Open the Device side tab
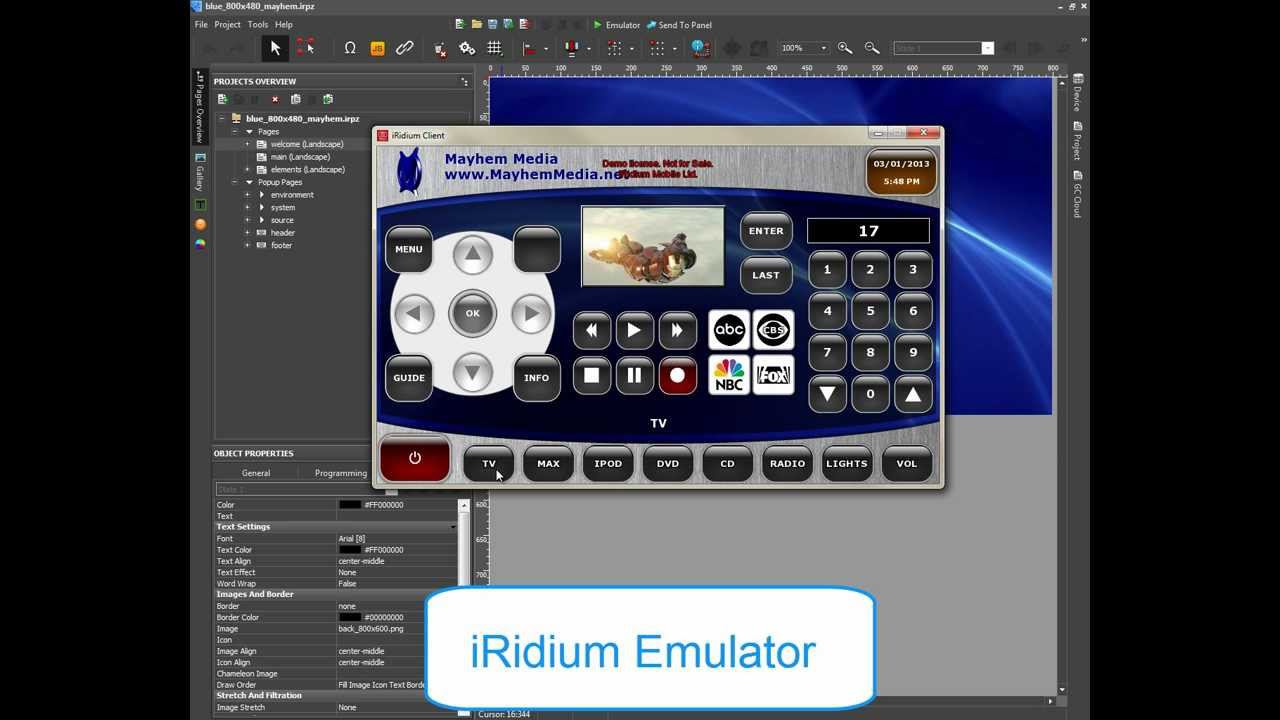The image size is (1280, 720). point(1078,93)
